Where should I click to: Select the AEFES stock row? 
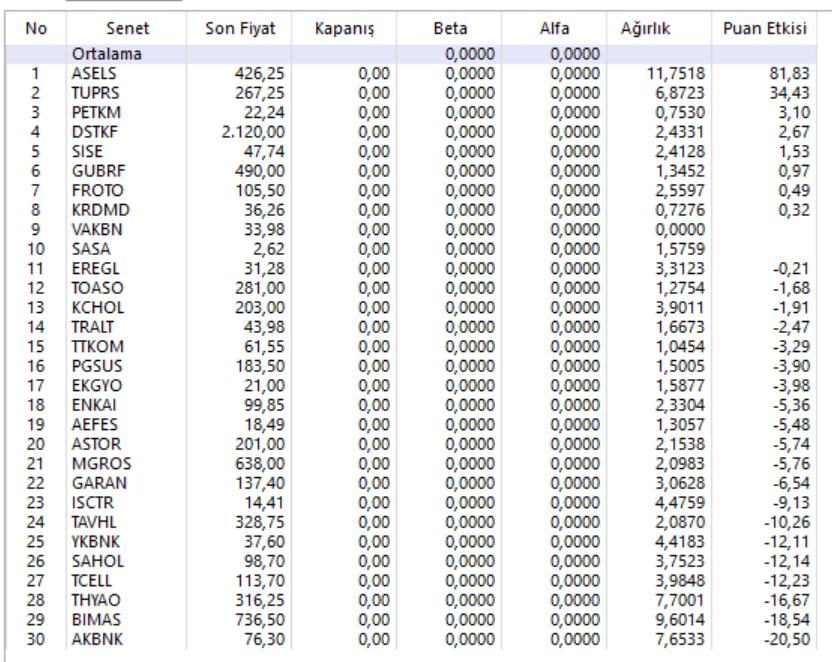click(x=411, y=424)
